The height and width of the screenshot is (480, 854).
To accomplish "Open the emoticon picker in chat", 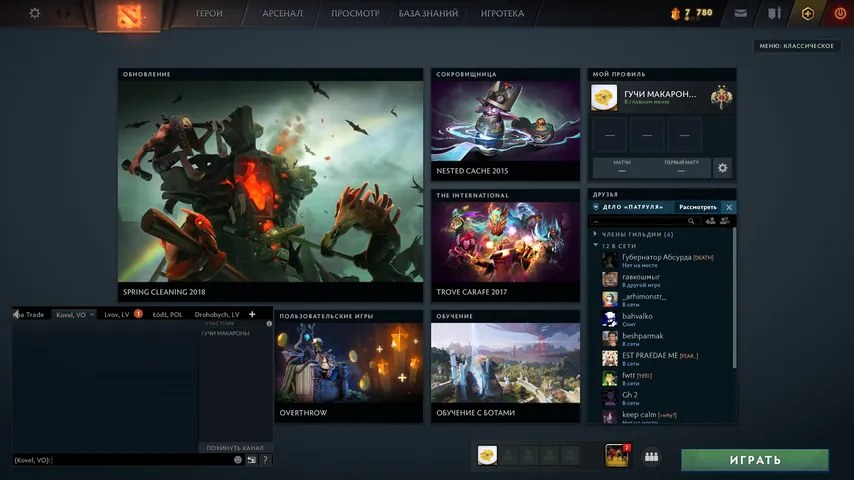I will click(x=237, y=460).
